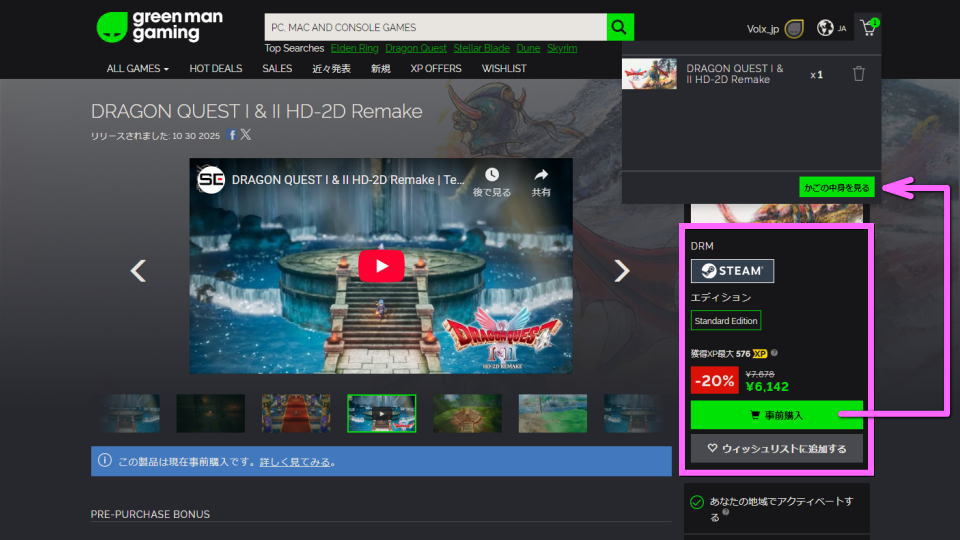
Task: Click the XP help question mark icon
Action: pyautogui.click(x=774, y=353)
